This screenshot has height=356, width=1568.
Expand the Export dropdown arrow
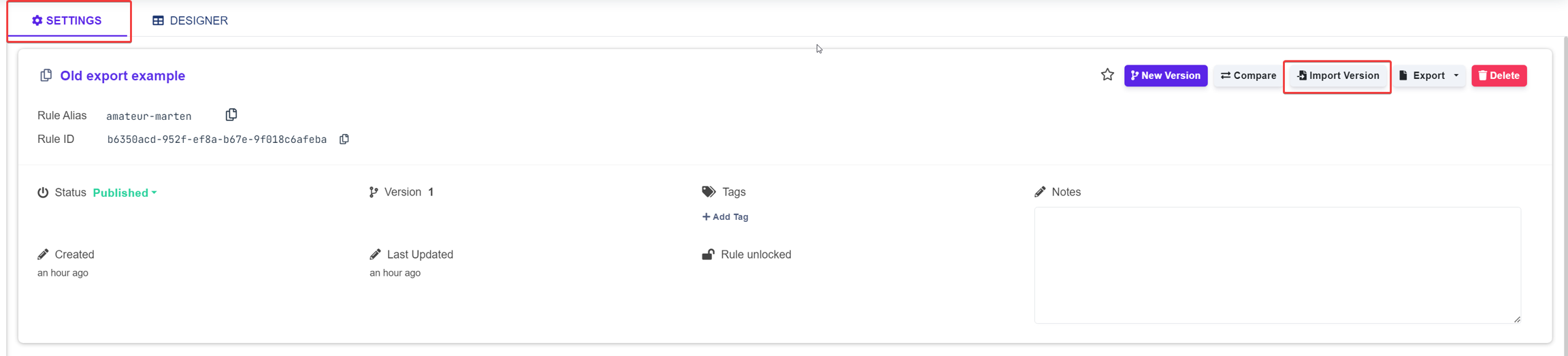pyautogui.click(x=1456, y=76)
